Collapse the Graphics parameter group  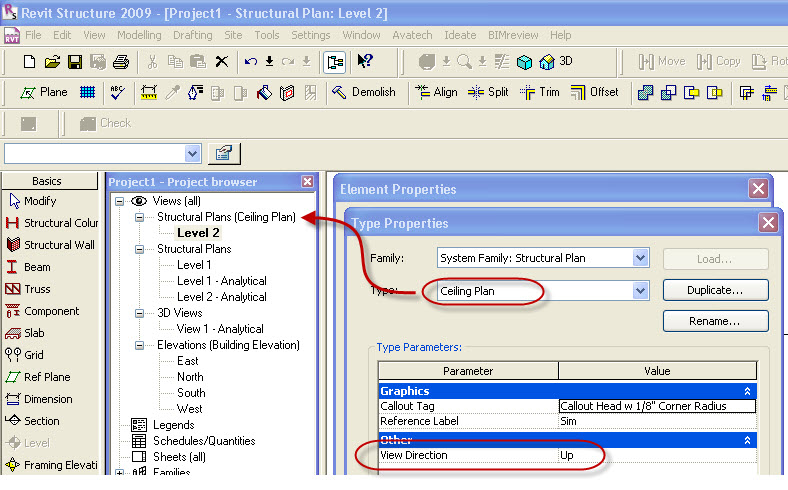tap(747, 391)
